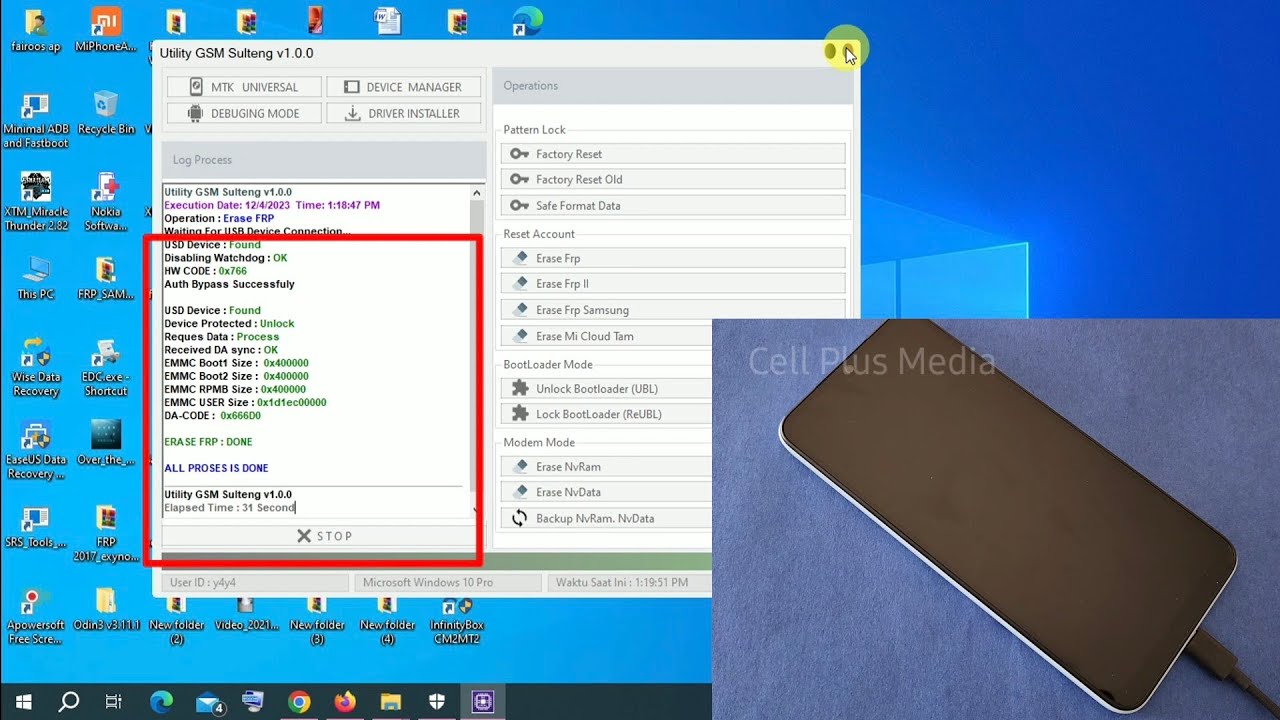
Task: Click the User ID status field
Action: (255, 582)
